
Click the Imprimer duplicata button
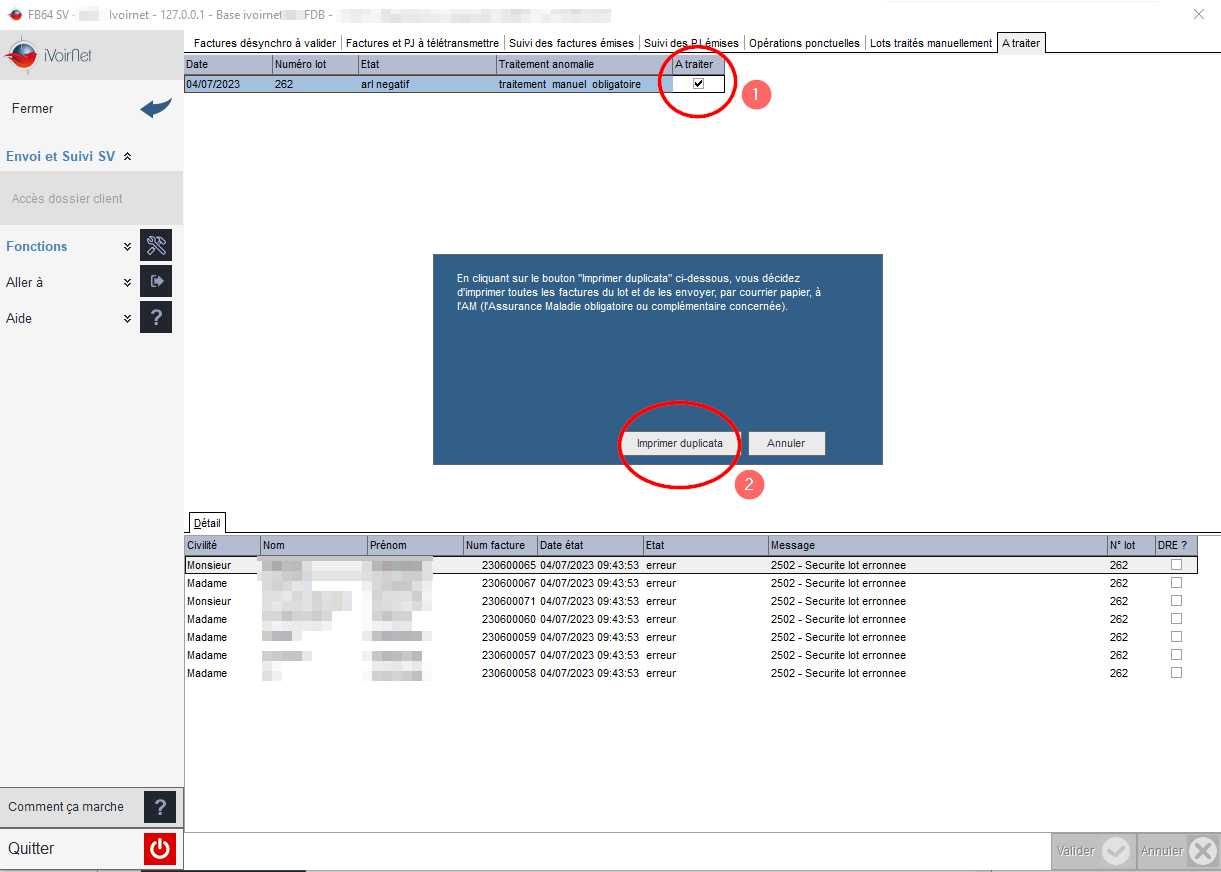pyautogui.click(x=680, y=443)
